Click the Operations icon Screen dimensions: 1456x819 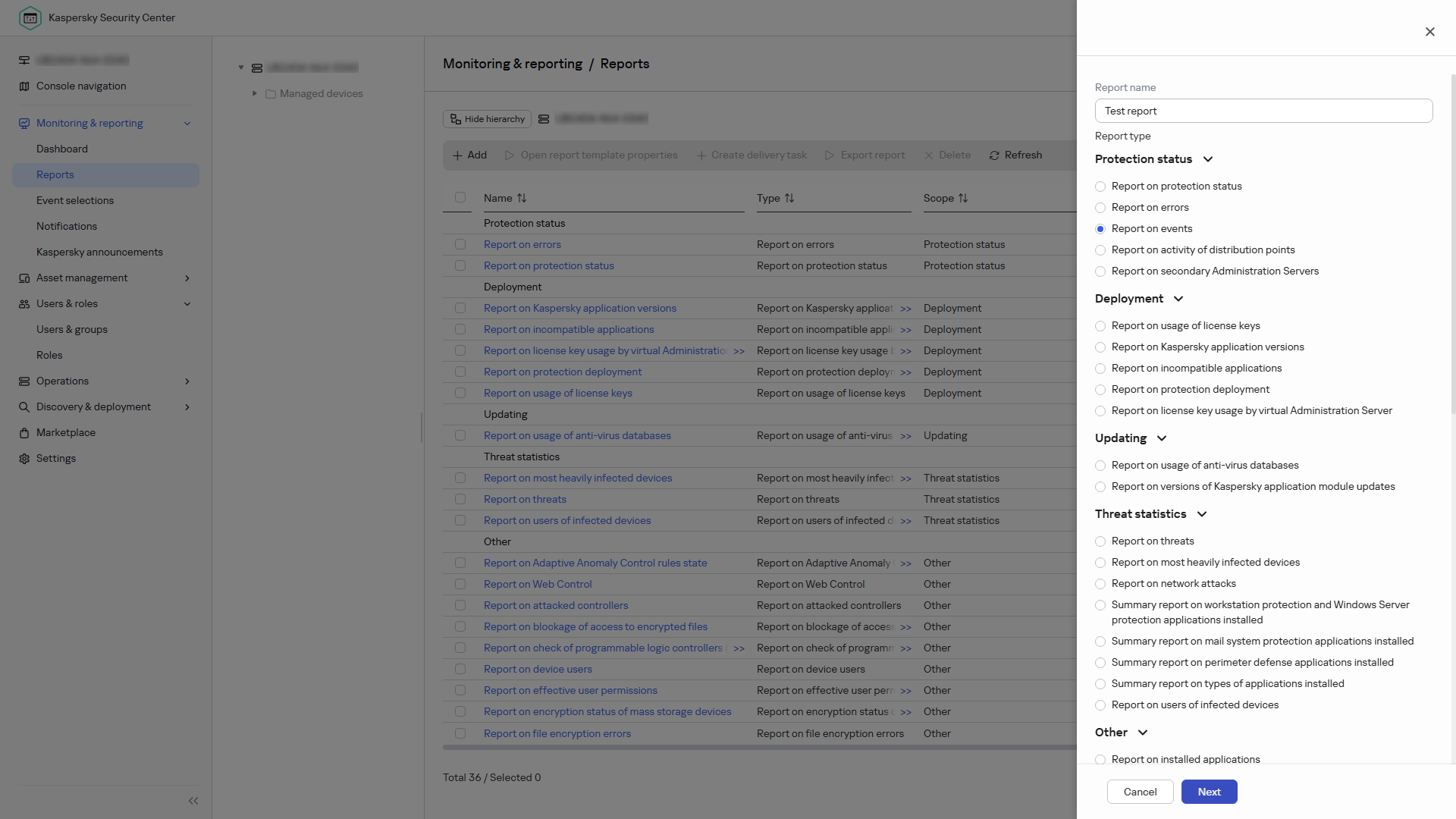tap(24, 381)
